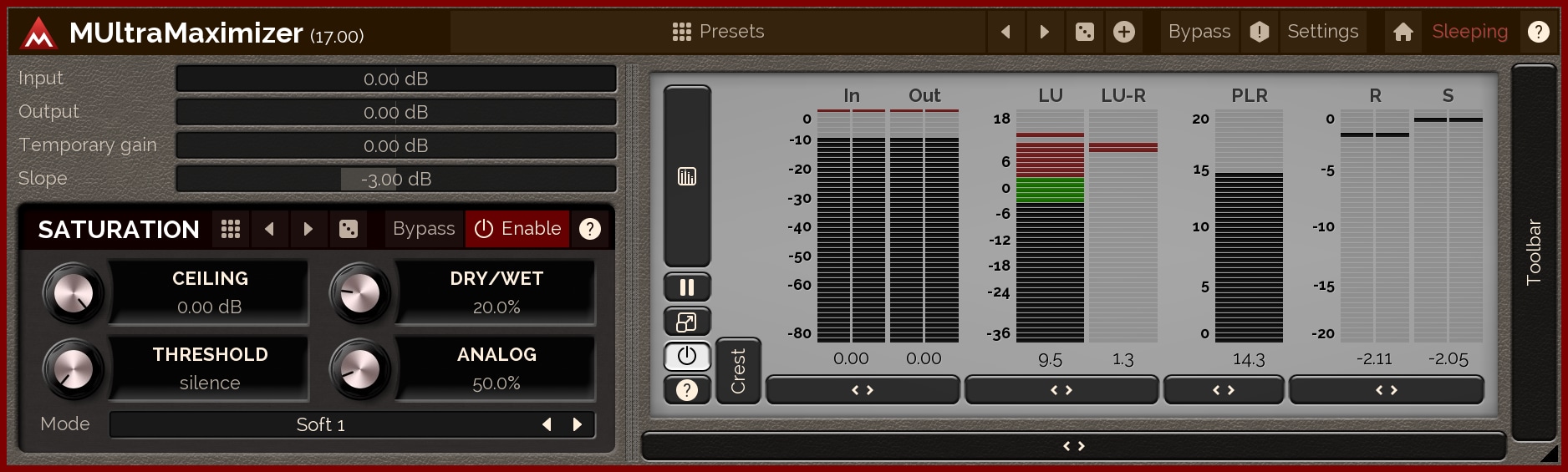Viewport: 1568px width, 472px height.
Task: Toggle the meter power button
Action: point(687,357)
